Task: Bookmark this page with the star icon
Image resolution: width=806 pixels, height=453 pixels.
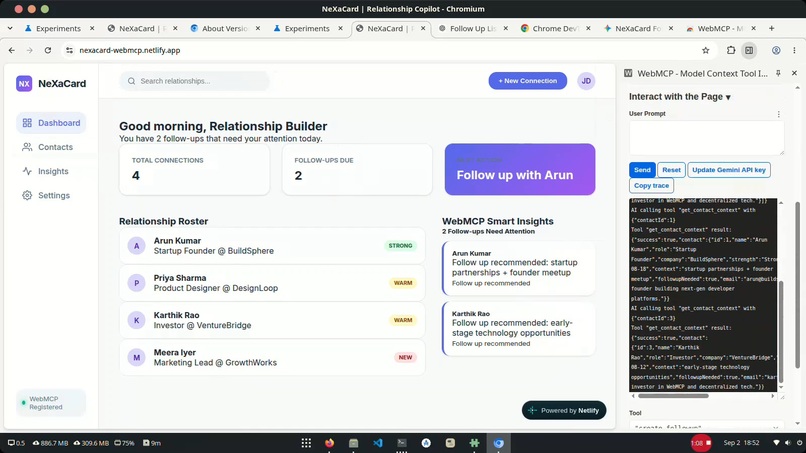Action: (705, 50)
